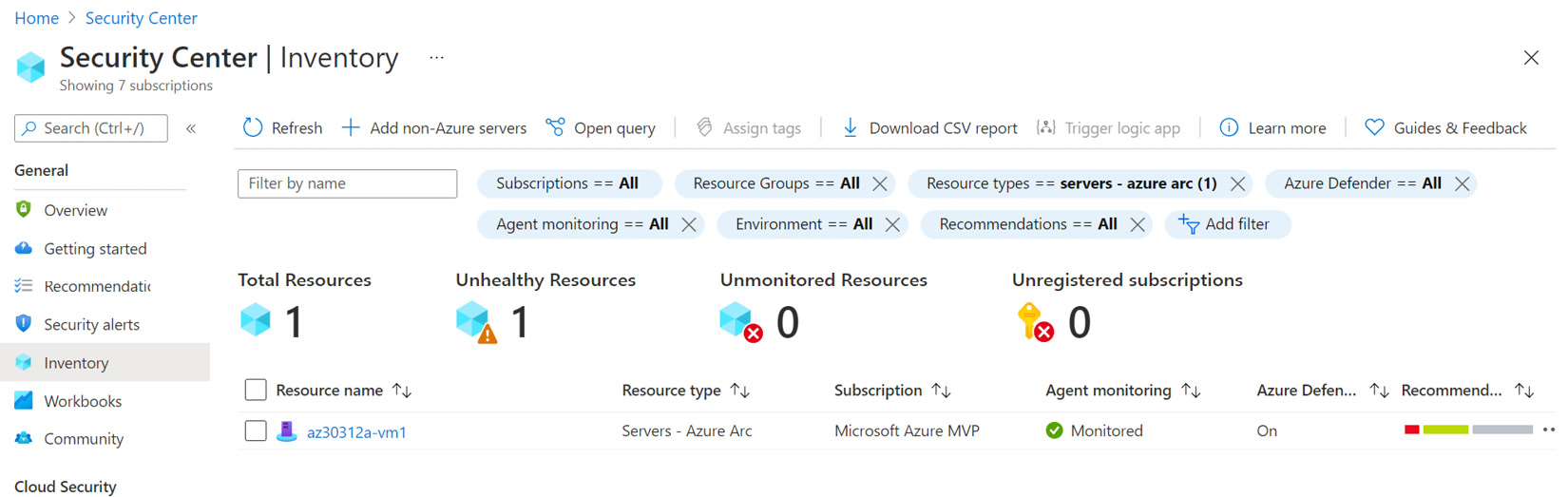Remove the Resource Groups filter
This screenshot has width=1568, height=497.
pyautogui.click(x=880, y=183)
